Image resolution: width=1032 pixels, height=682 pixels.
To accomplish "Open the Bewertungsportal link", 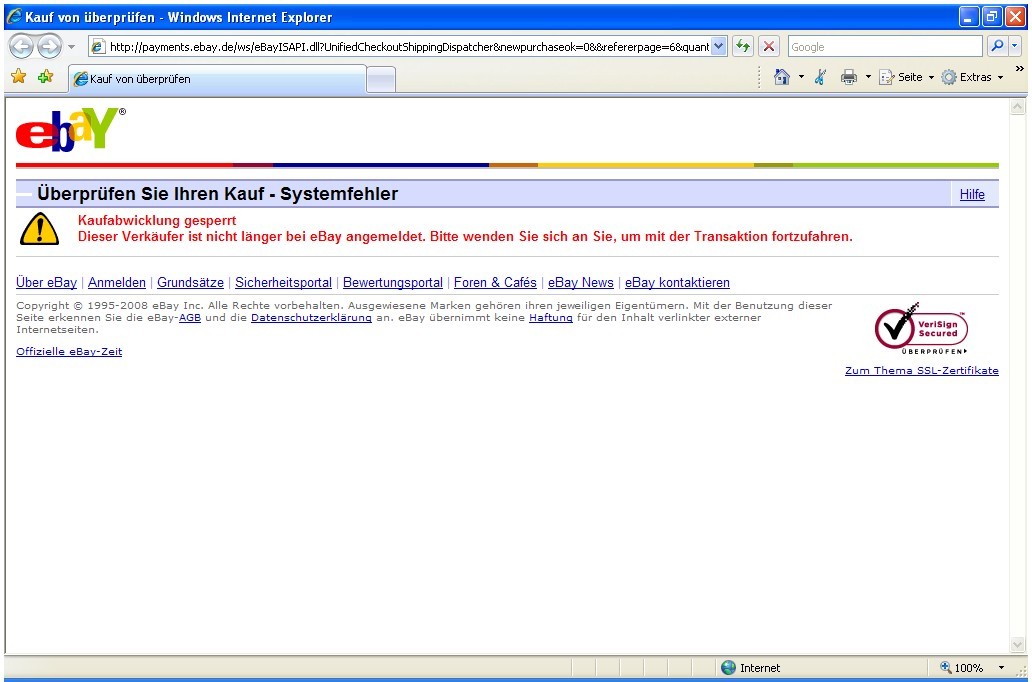I will [x=393, y=282].
